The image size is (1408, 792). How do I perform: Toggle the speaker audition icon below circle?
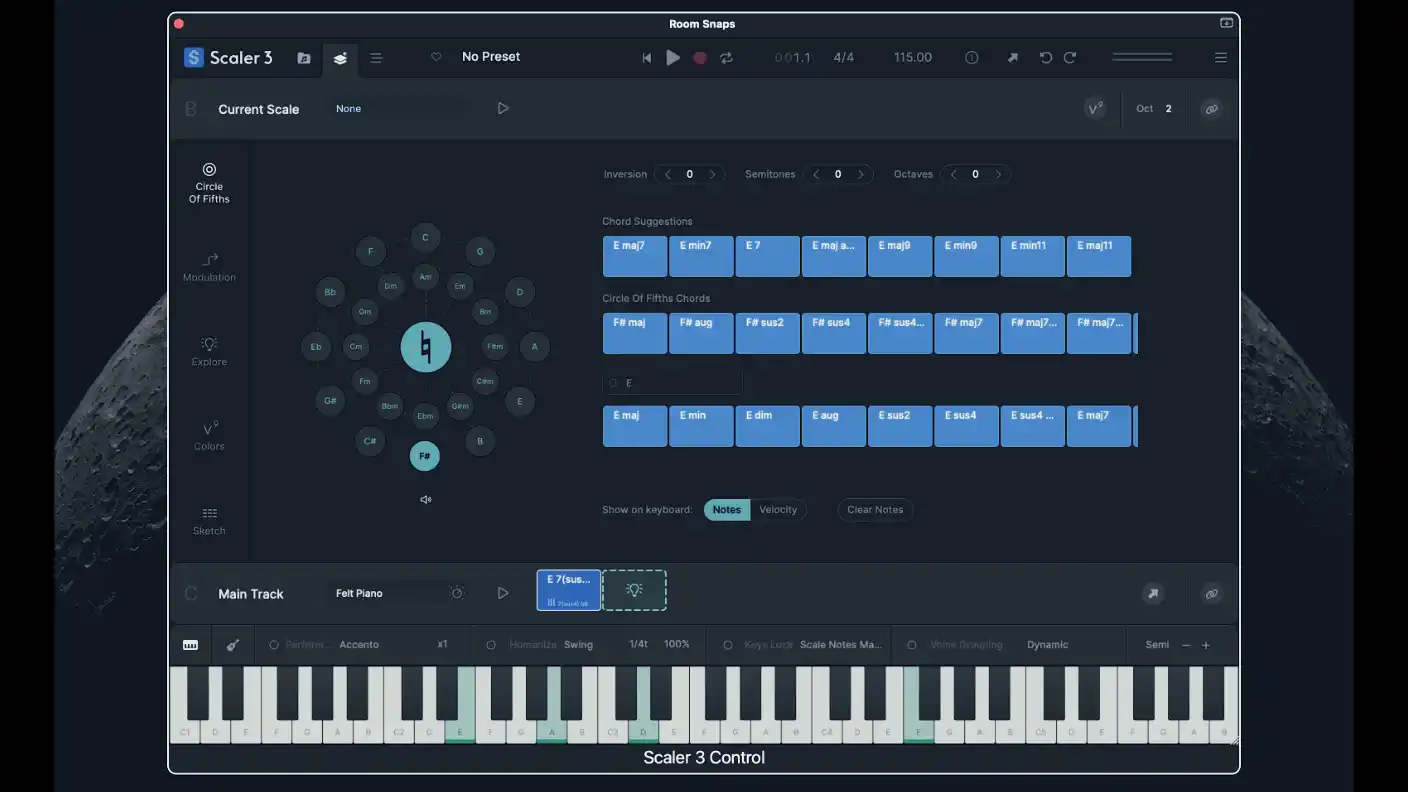[x=426, y=499]
